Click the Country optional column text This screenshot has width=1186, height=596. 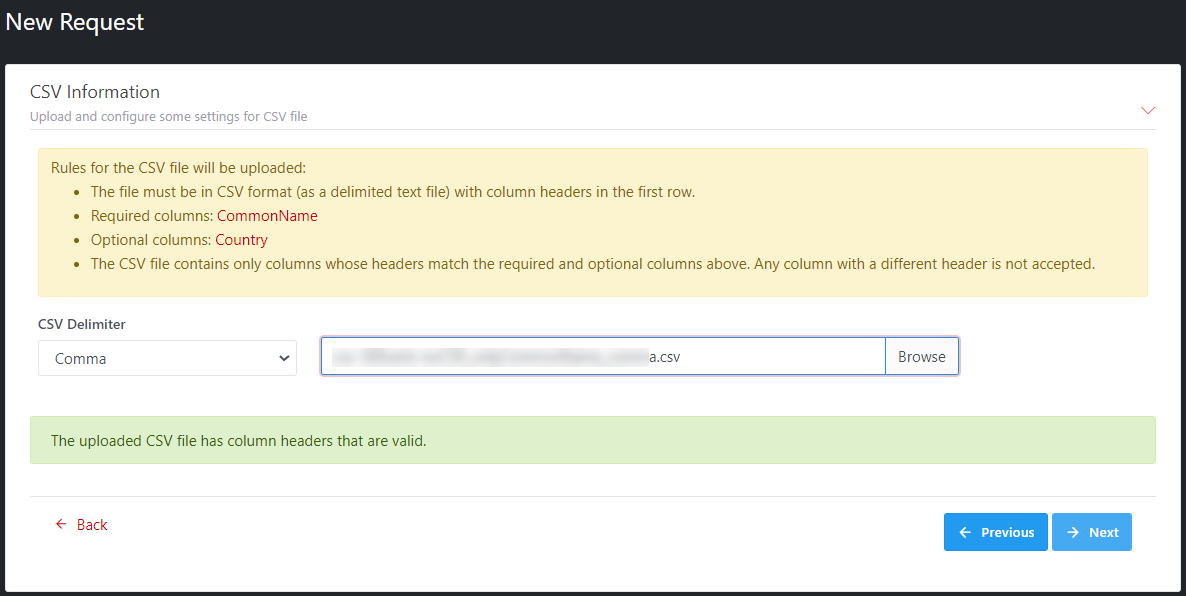[241, 240]
